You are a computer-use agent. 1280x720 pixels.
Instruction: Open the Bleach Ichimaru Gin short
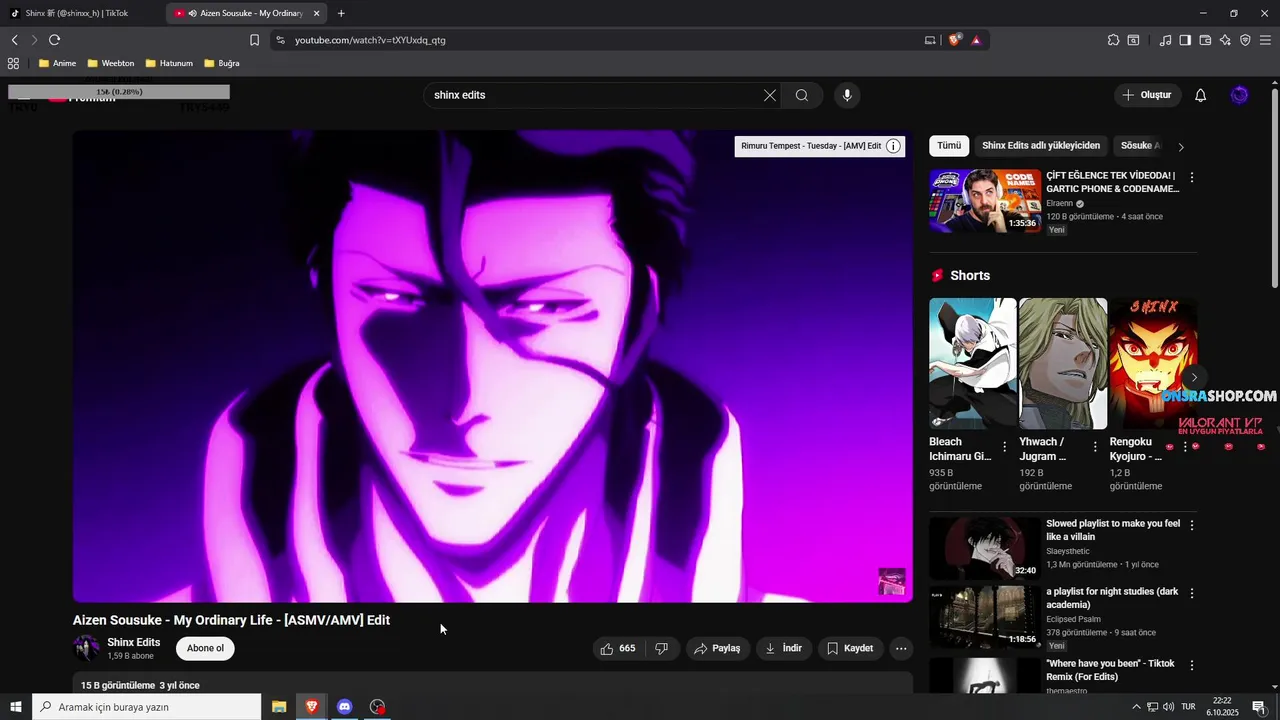pyautogui.click(x=972, y=364)
